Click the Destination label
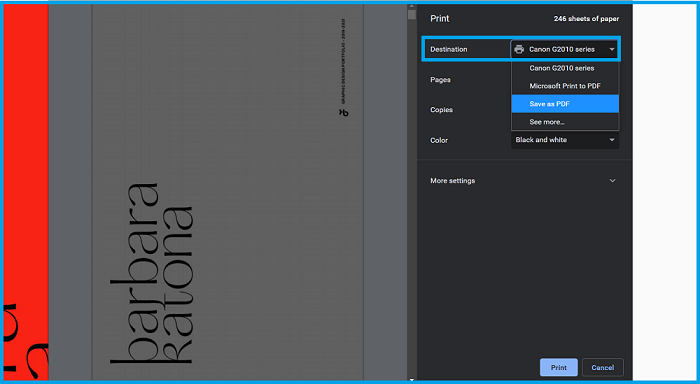 coord(449,49)
